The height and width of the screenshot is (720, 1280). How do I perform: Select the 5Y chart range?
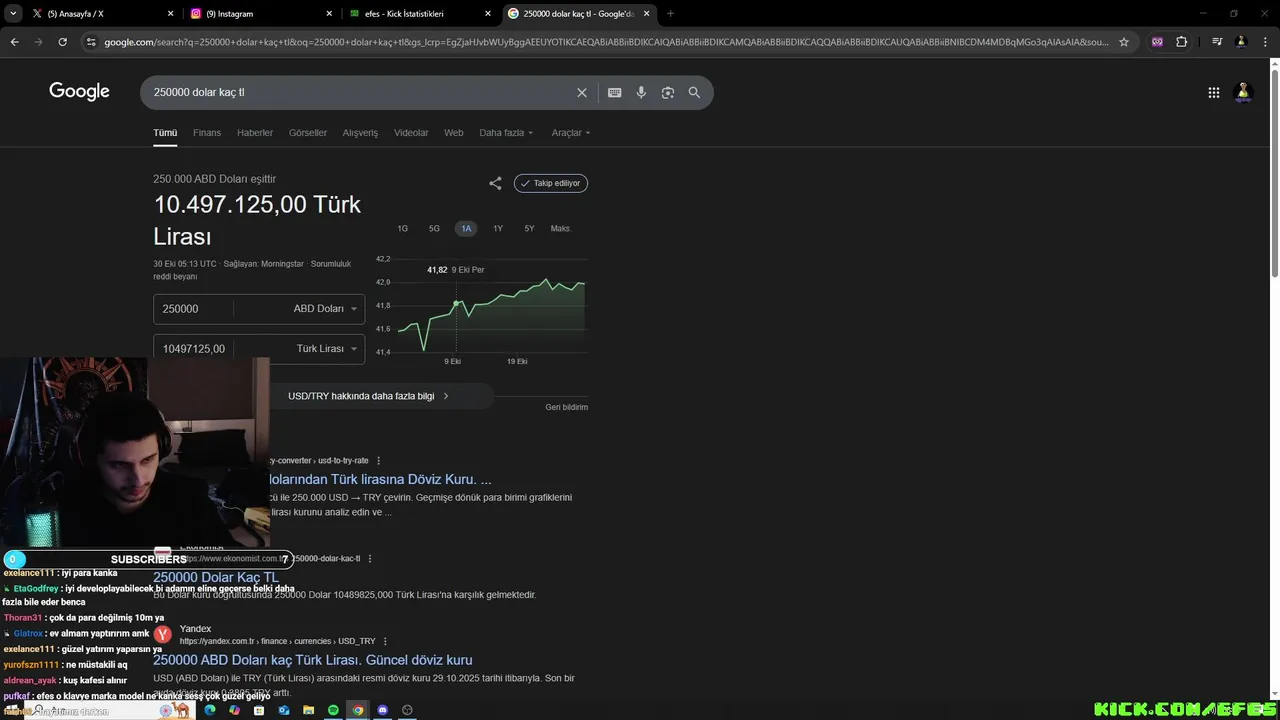pos(529,228)
